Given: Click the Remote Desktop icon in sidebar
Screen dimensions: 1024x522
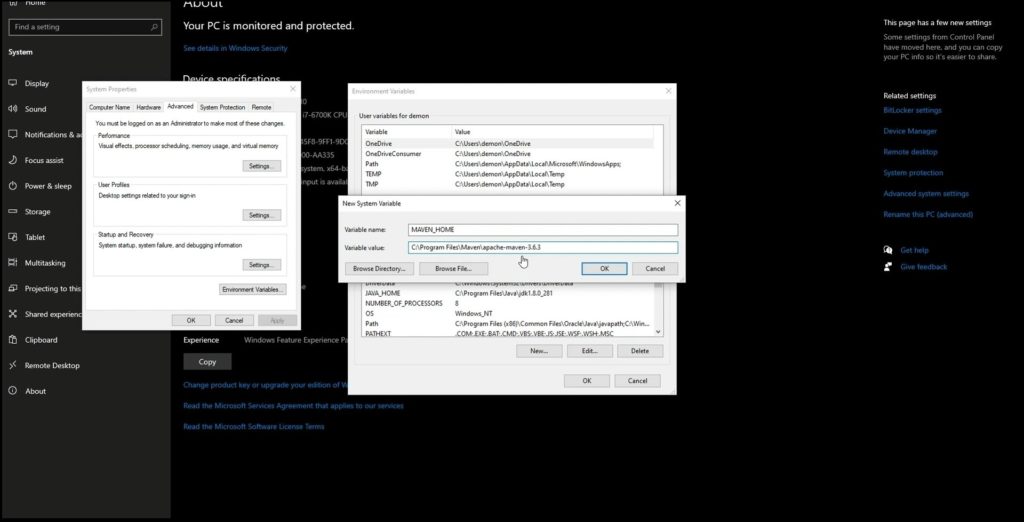Looking at the screenshot, I should [12, 365].
